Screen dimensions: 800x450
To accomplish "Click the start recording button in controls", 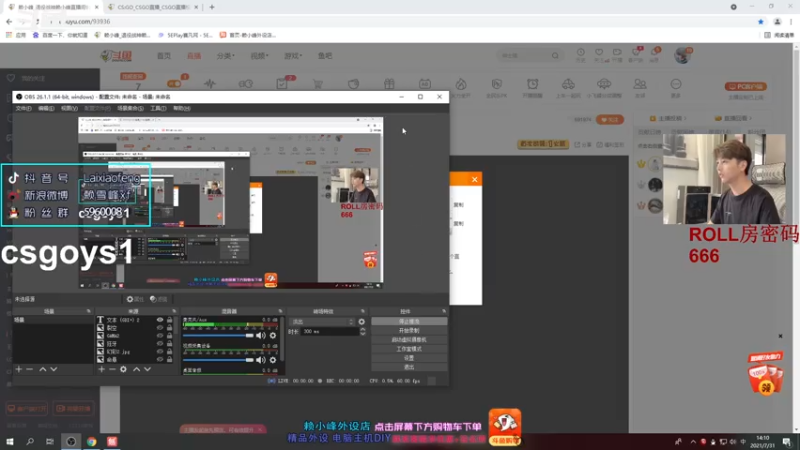I will tap(409, 331).
